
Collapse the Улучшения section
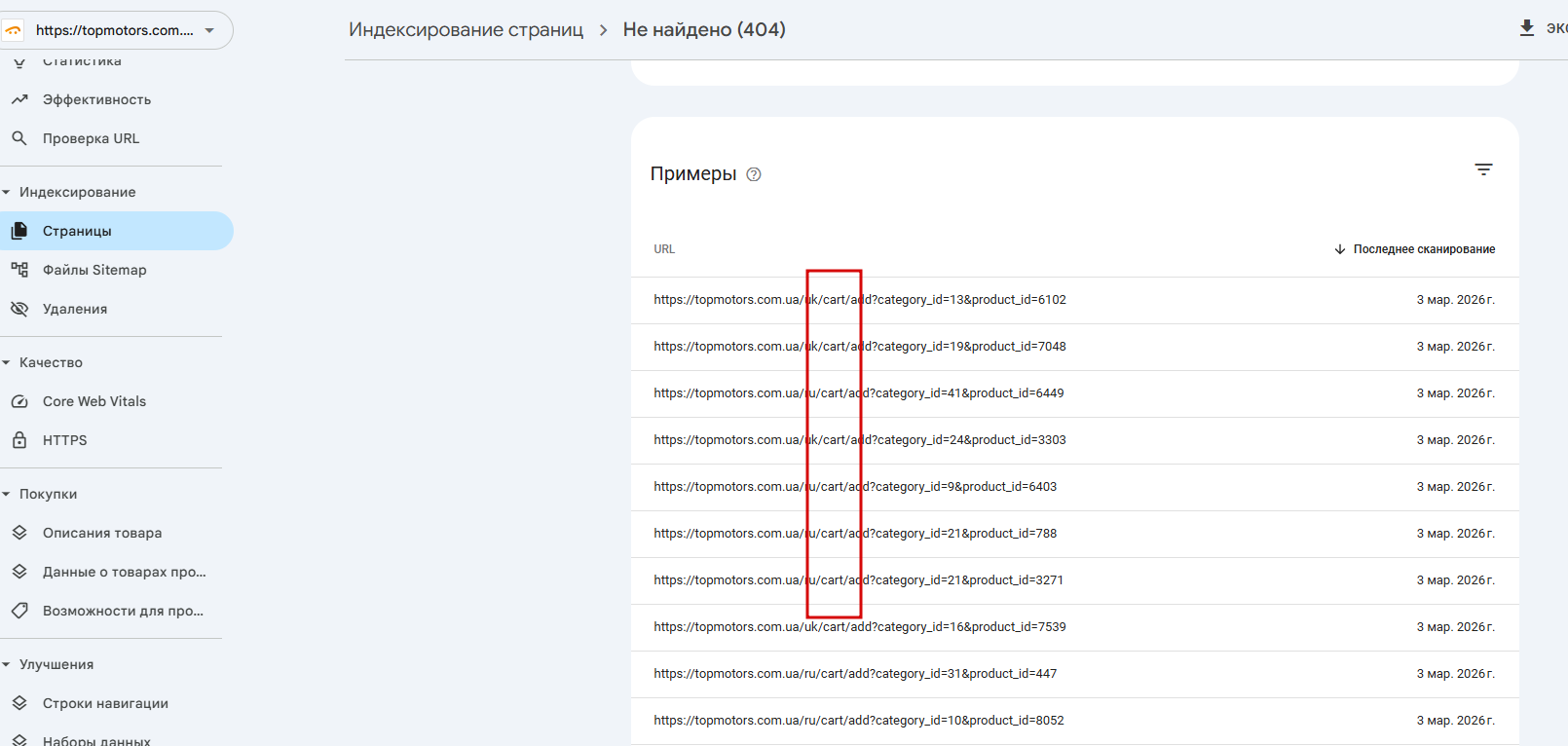tap(7, 664)
